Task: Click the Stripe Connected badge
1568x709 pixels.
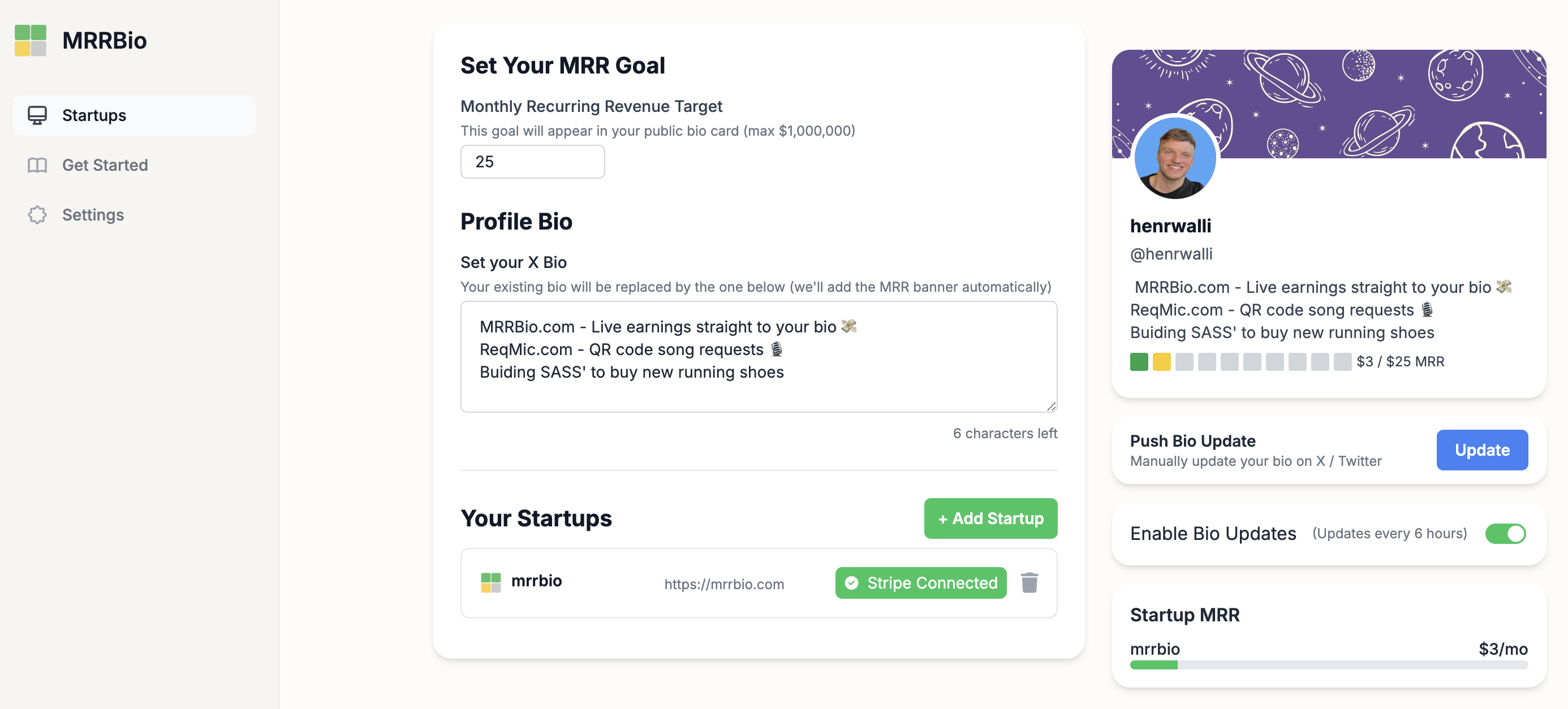Action: [x=921, y=583]
